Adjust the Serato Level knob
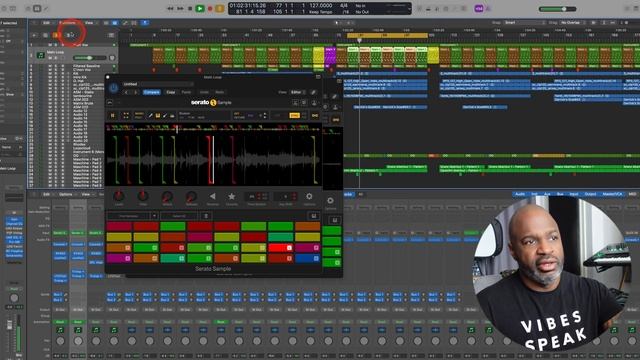 click(x=119, y=196)
